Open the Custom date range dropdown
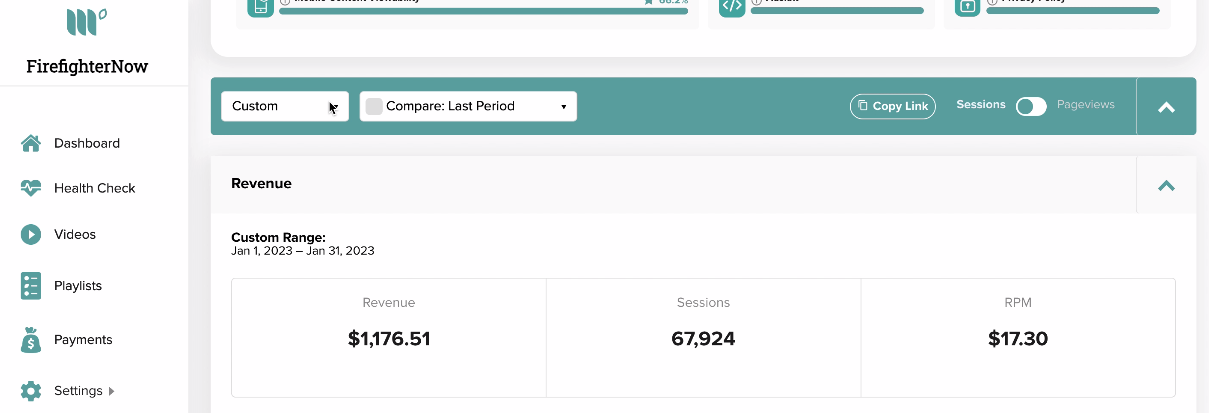Image resolution: width=1209 pixels, height=413 pixels. pos(285,106)
